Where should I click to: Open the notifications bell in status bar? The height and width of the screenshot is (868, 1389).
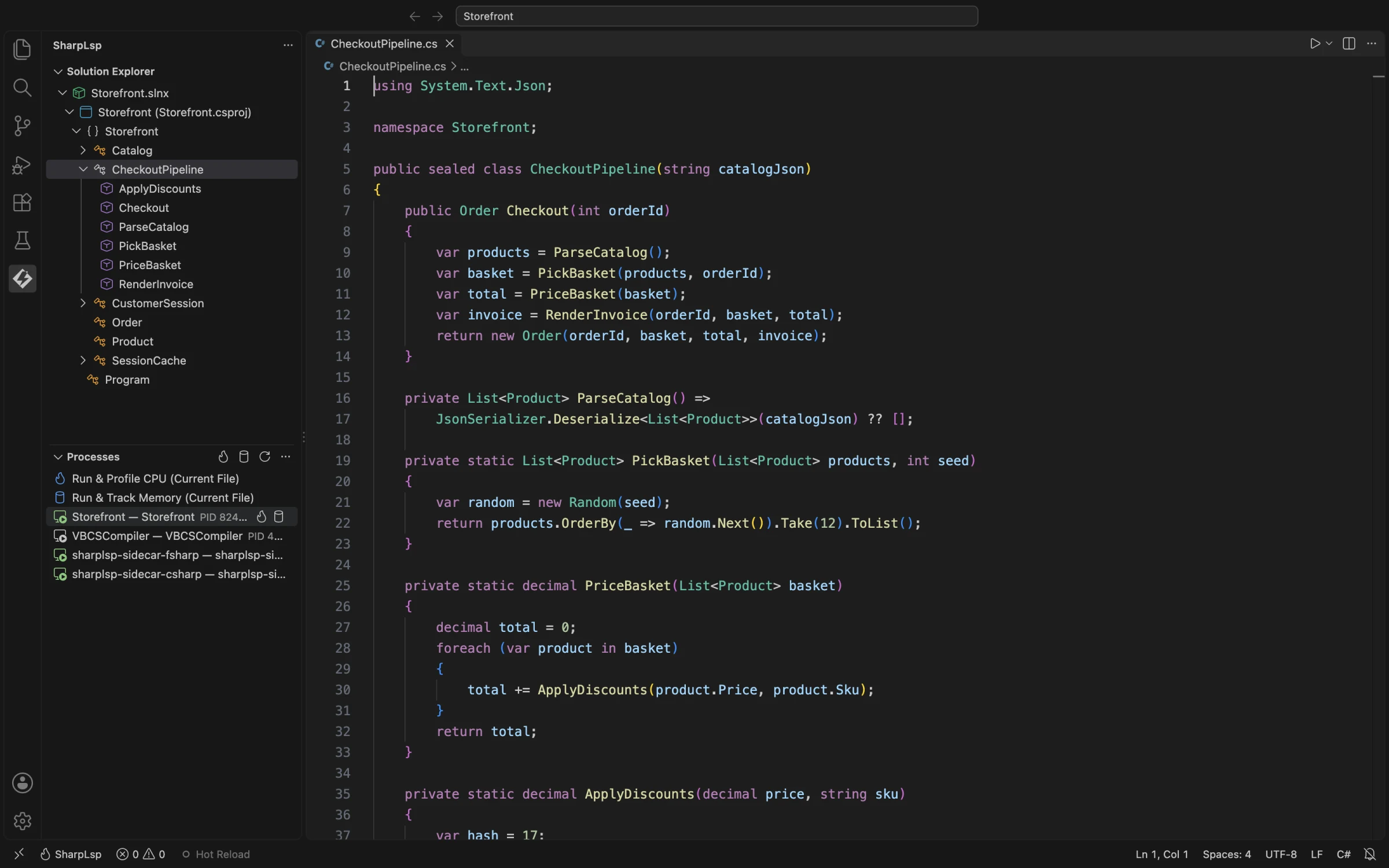point(1370,855)
